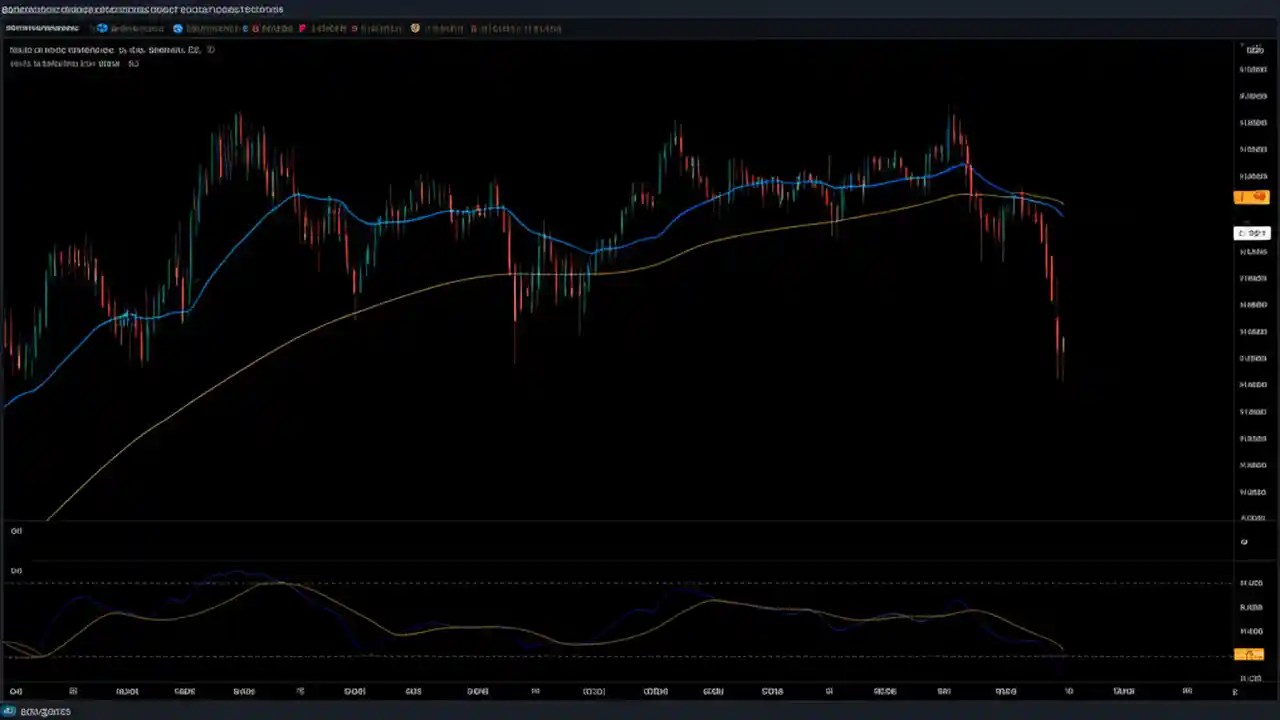Collapse the bottom oscillator pane
1280x720 pixels.
click(16, 570)
